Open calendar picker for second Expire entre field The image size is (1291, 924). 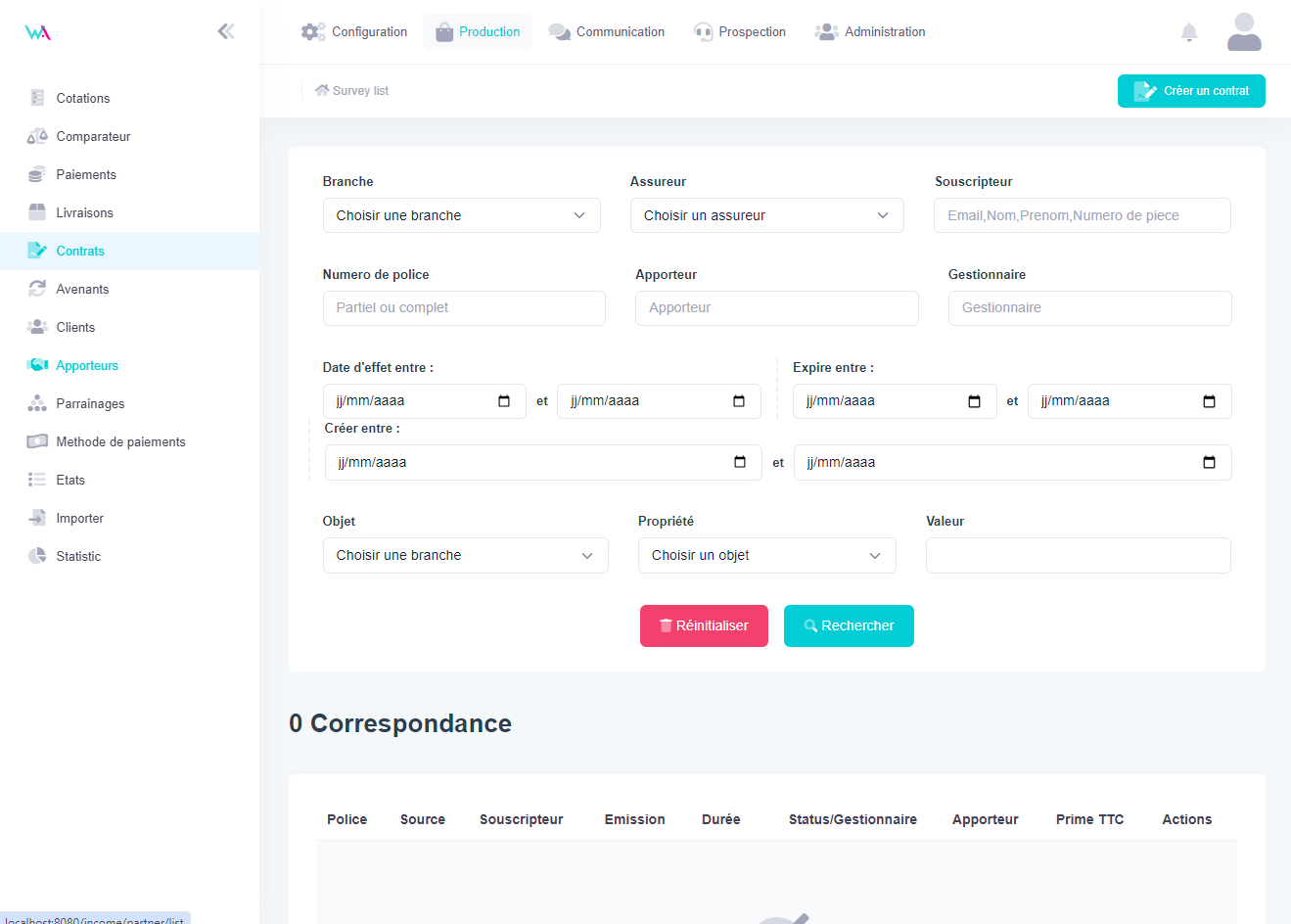tap(1209, 401)
